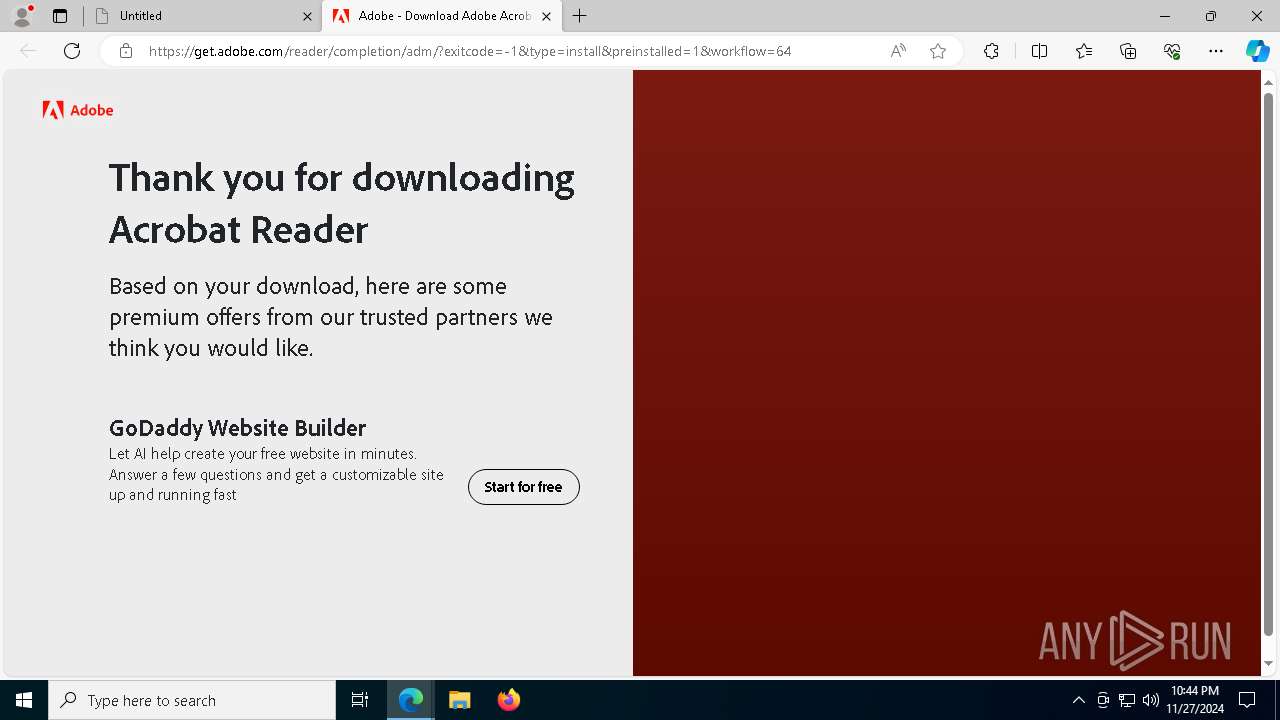This screenshot has height=720, width=1280.
Task: Restore down the browser window
Action: (1211, 16)
